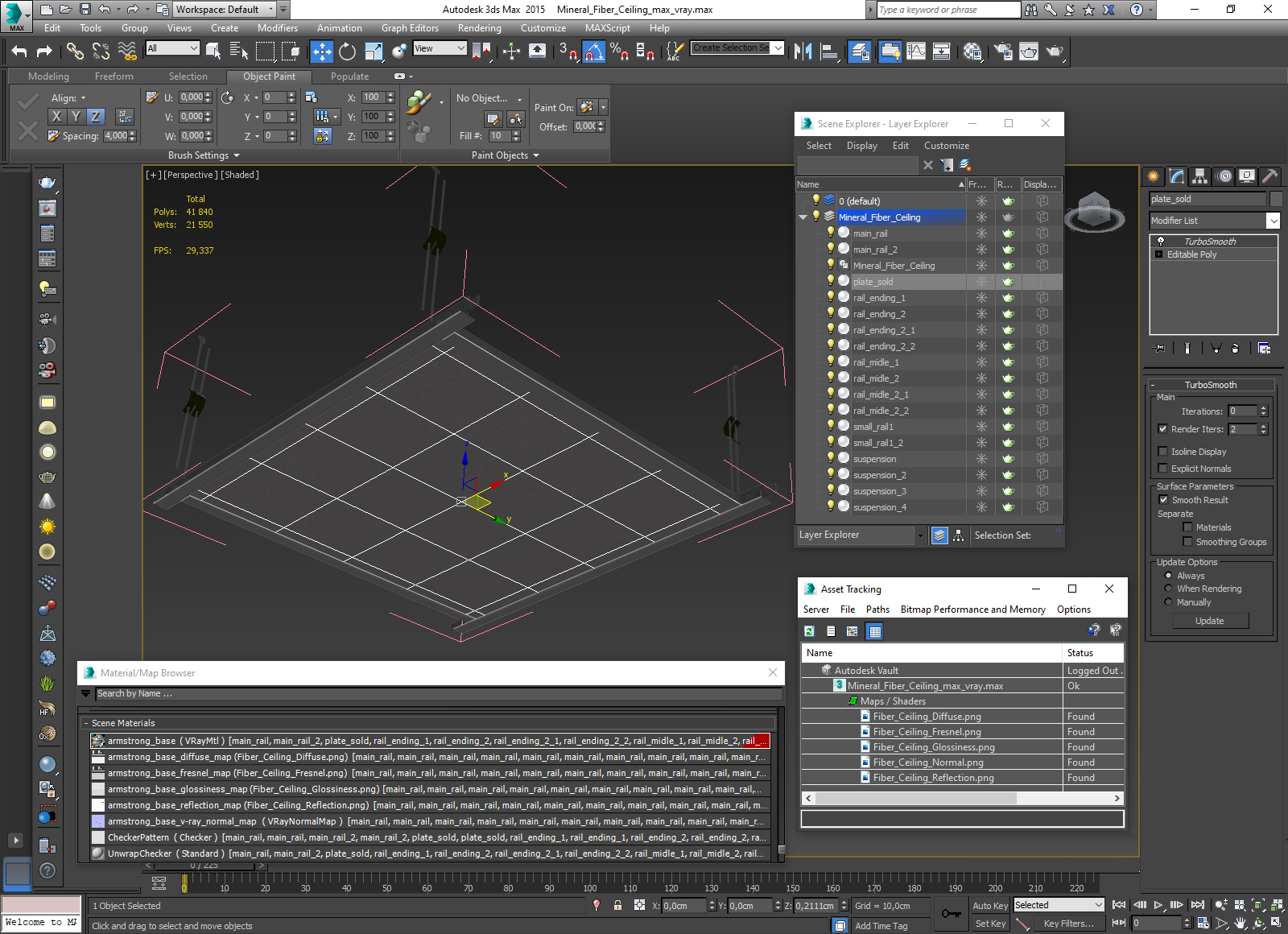
Task: Open the Utilities hammer panel tab
Action: pyautogui.click(x=1269, y=176)
